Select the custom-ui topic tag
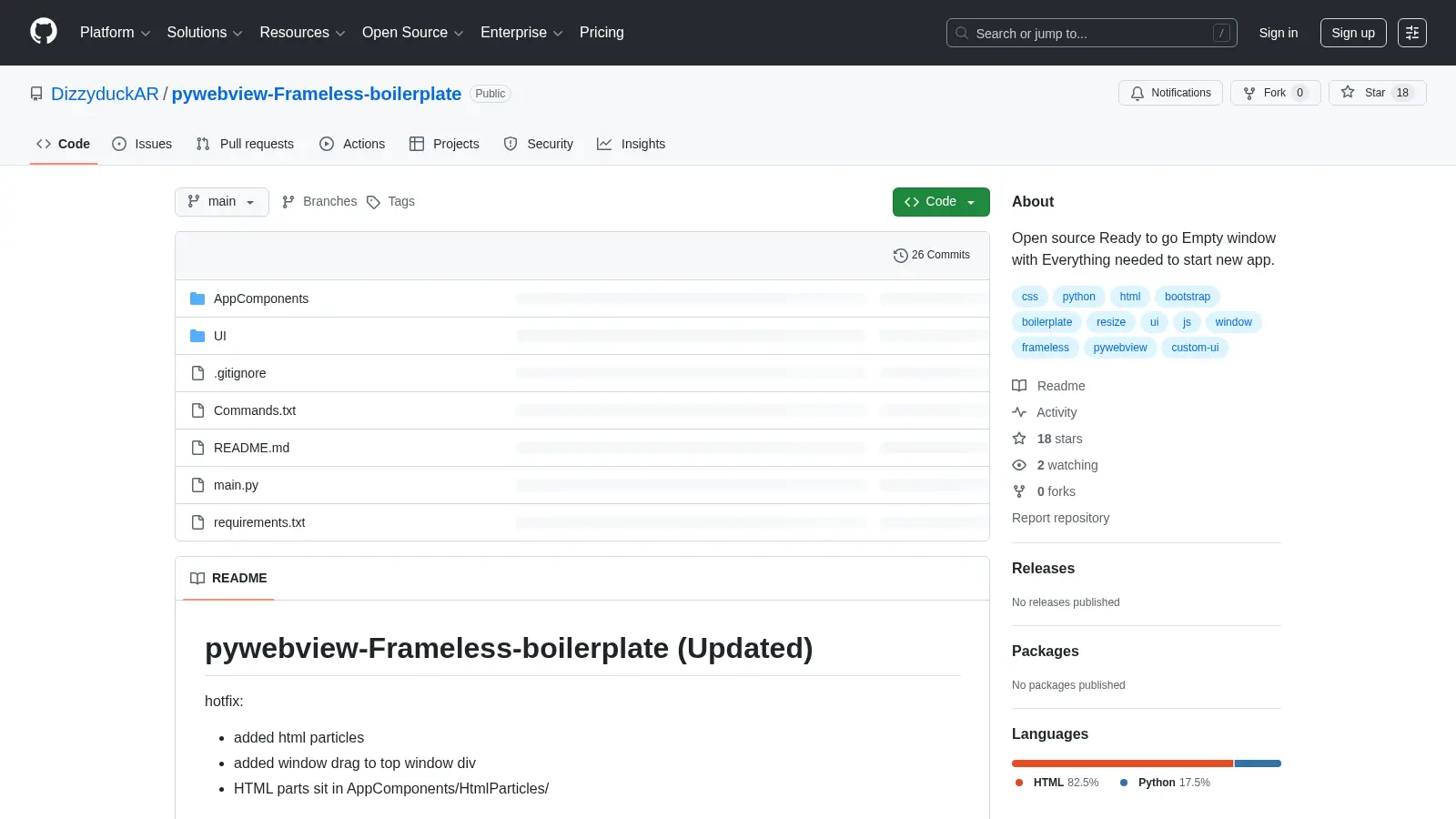The height and width of the screenshot is (819, 1456). tap(1195, 348)
